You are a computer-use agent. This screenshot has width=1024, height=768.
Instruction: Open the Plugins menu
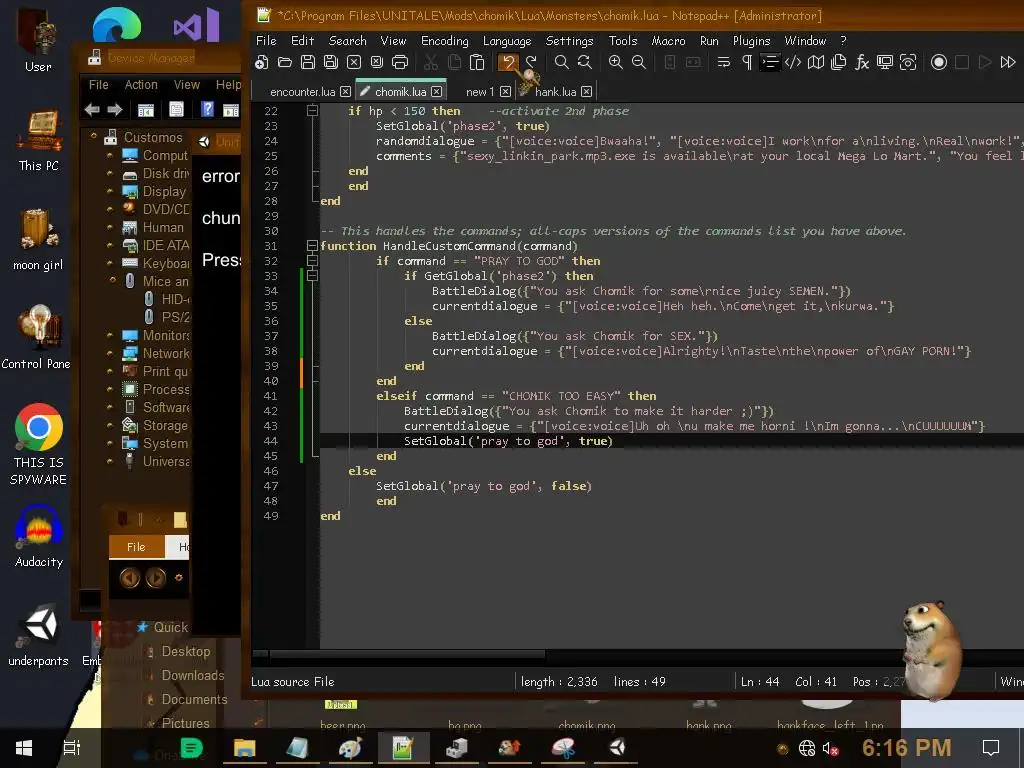pos(751,40)
